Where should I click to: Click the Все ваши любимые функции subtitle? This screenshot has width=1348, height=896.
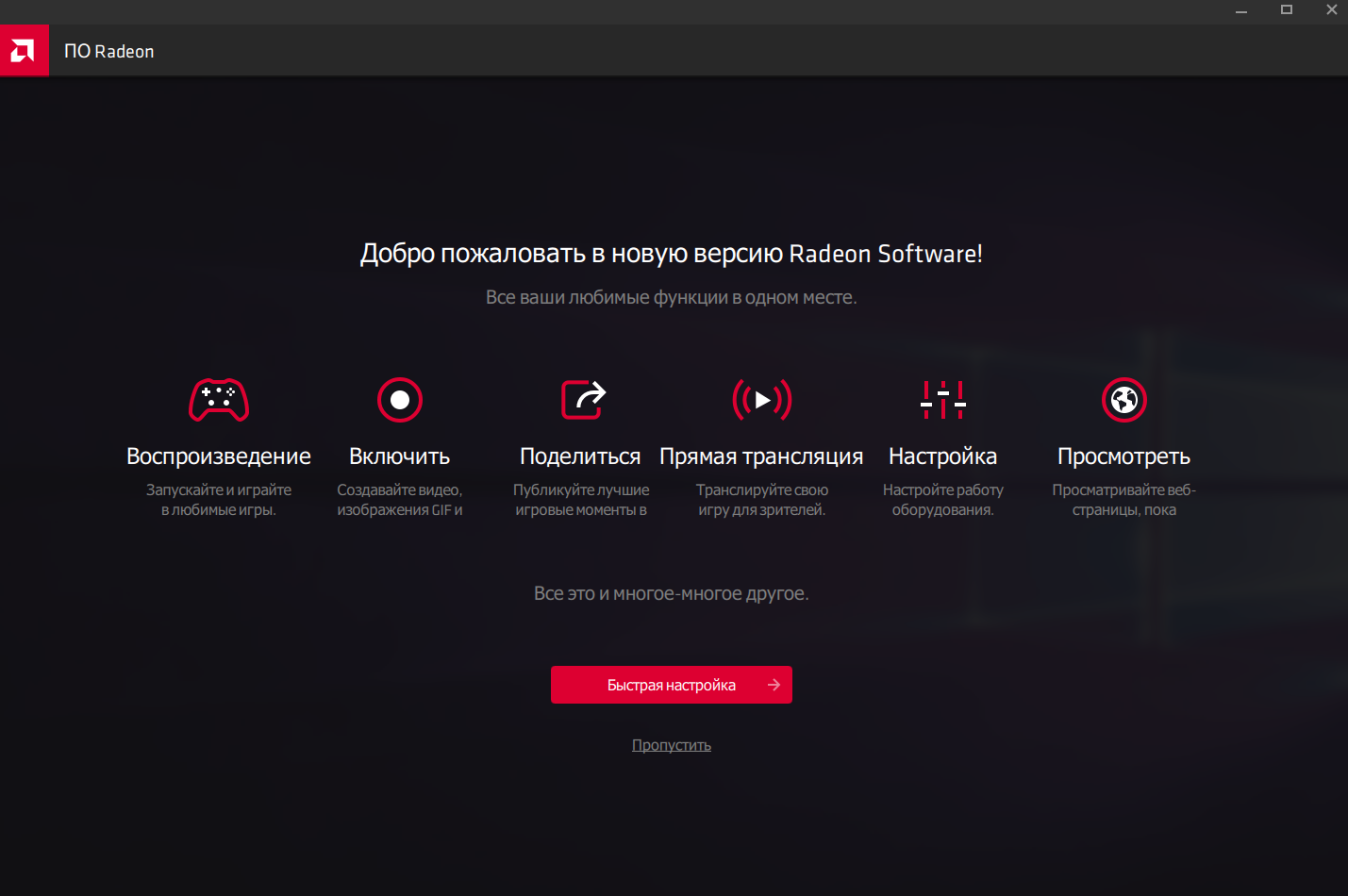pyautogui.click(x=672, y=297)
